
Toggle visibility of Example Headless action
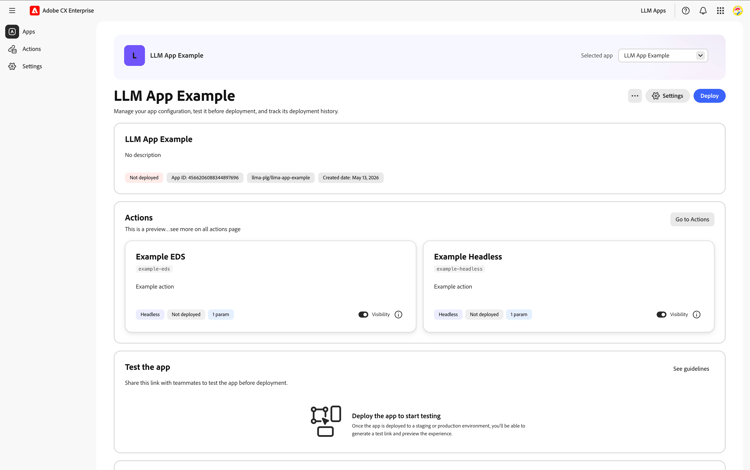click(661, 315)
